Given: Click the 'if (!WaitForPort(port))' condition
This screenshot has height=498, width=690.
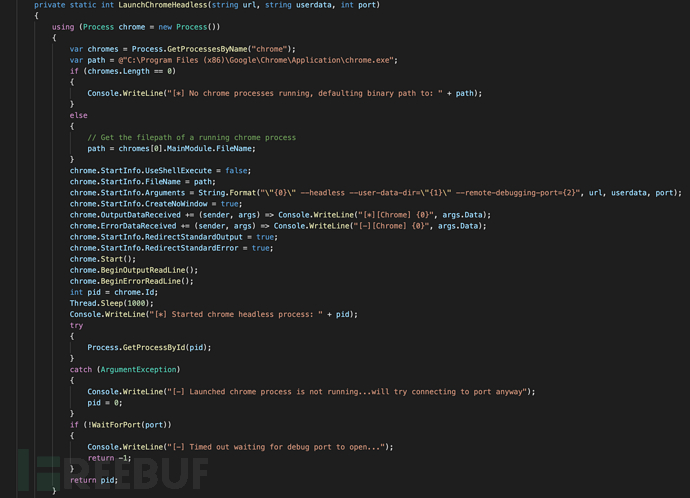Looking at the screenshot, I should click(x=121, y=425).
